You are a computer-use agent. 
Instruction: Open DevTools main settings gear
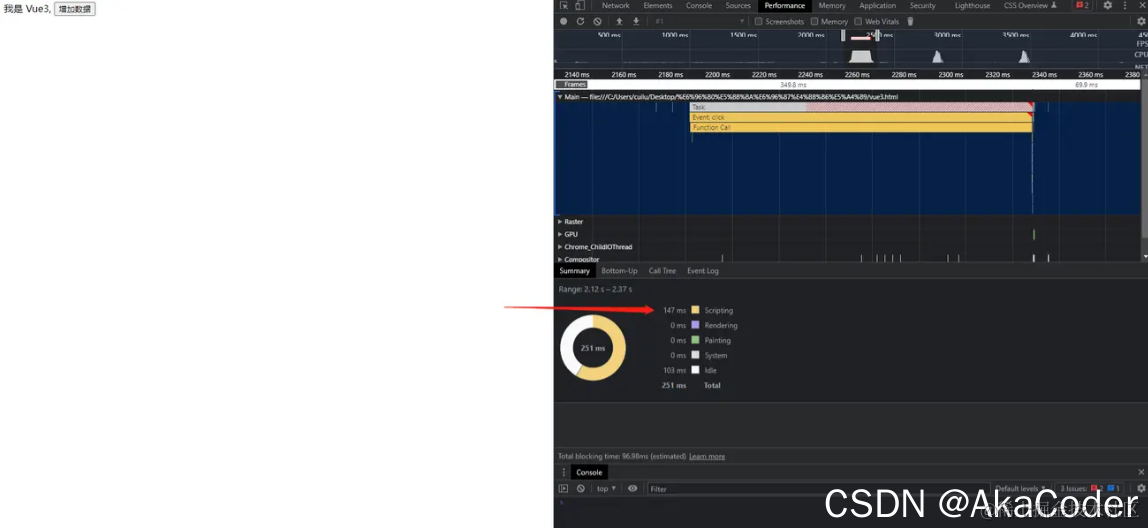(x=1108, y=5)
